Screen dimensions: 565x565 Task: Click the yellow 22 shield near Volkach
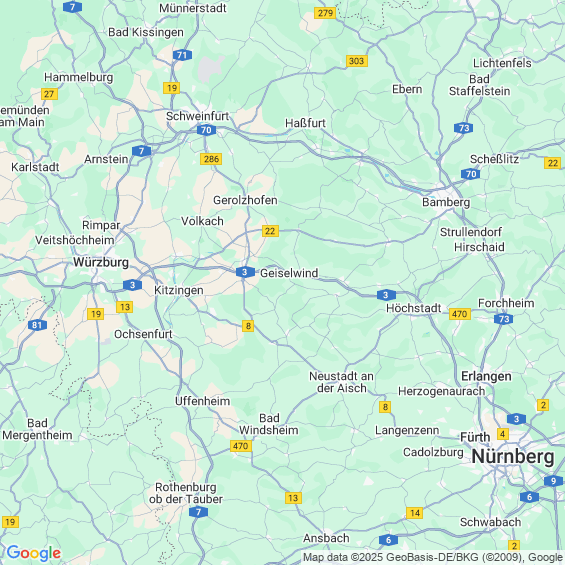coord(270,231)
